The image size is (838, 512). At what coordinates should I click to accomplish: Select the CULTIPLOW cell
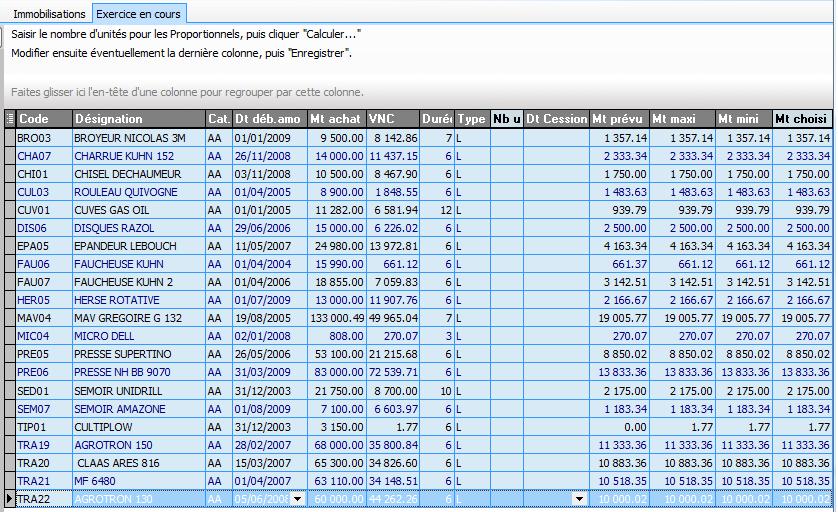pyautogui.click(x=138, y=427)
